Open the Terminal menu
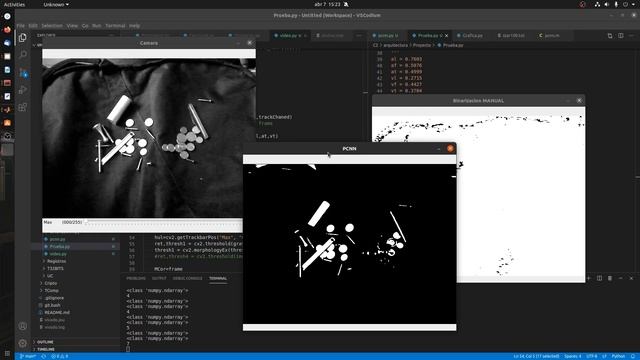This screenshot has width=640, height=360. point(115,25)
